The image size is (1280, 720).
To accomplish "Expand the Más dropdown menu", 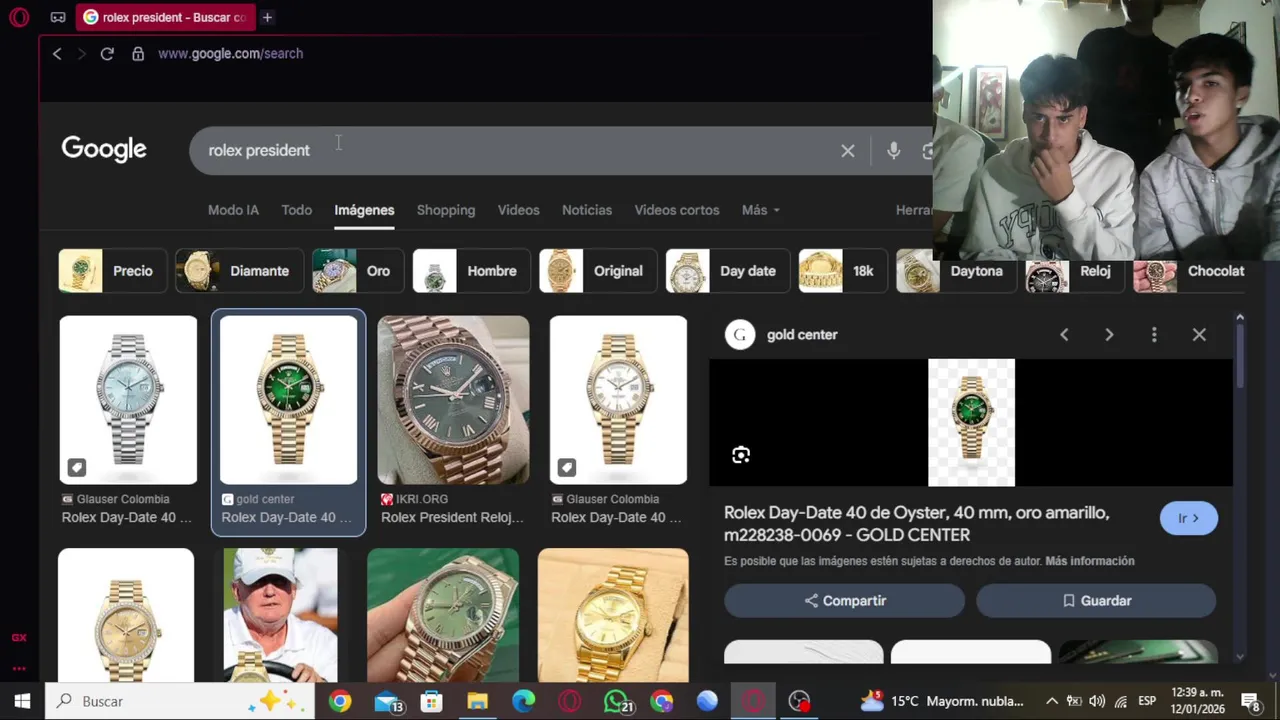I will 760,210.
